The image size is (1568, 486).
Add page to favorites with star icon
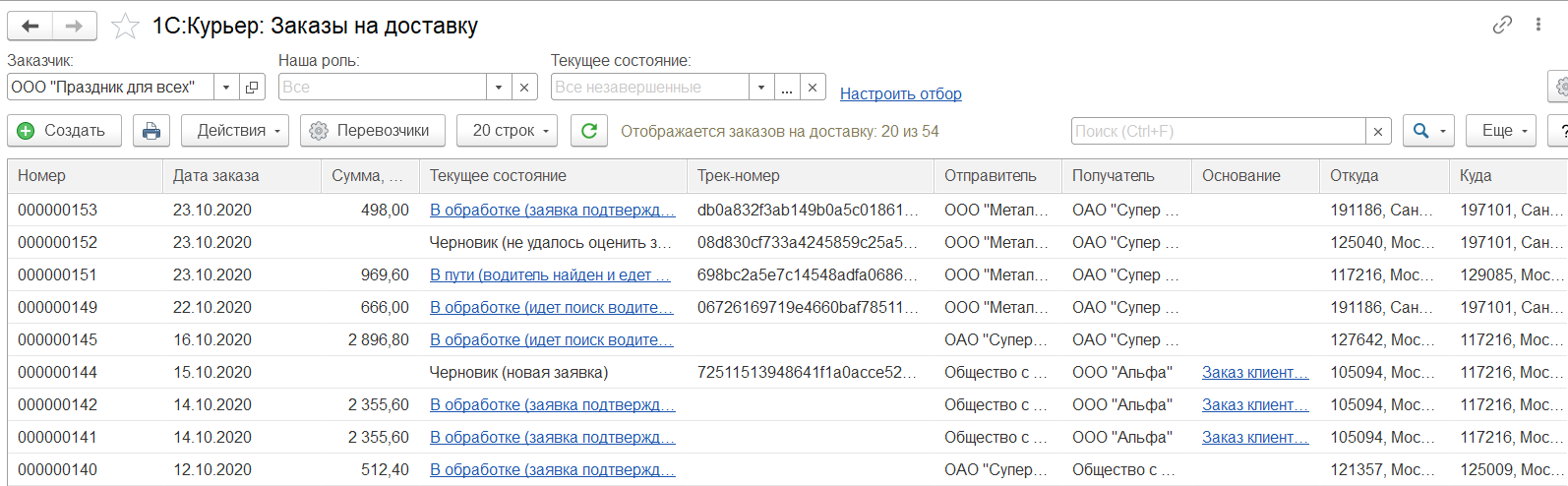[x=125, y=27]
